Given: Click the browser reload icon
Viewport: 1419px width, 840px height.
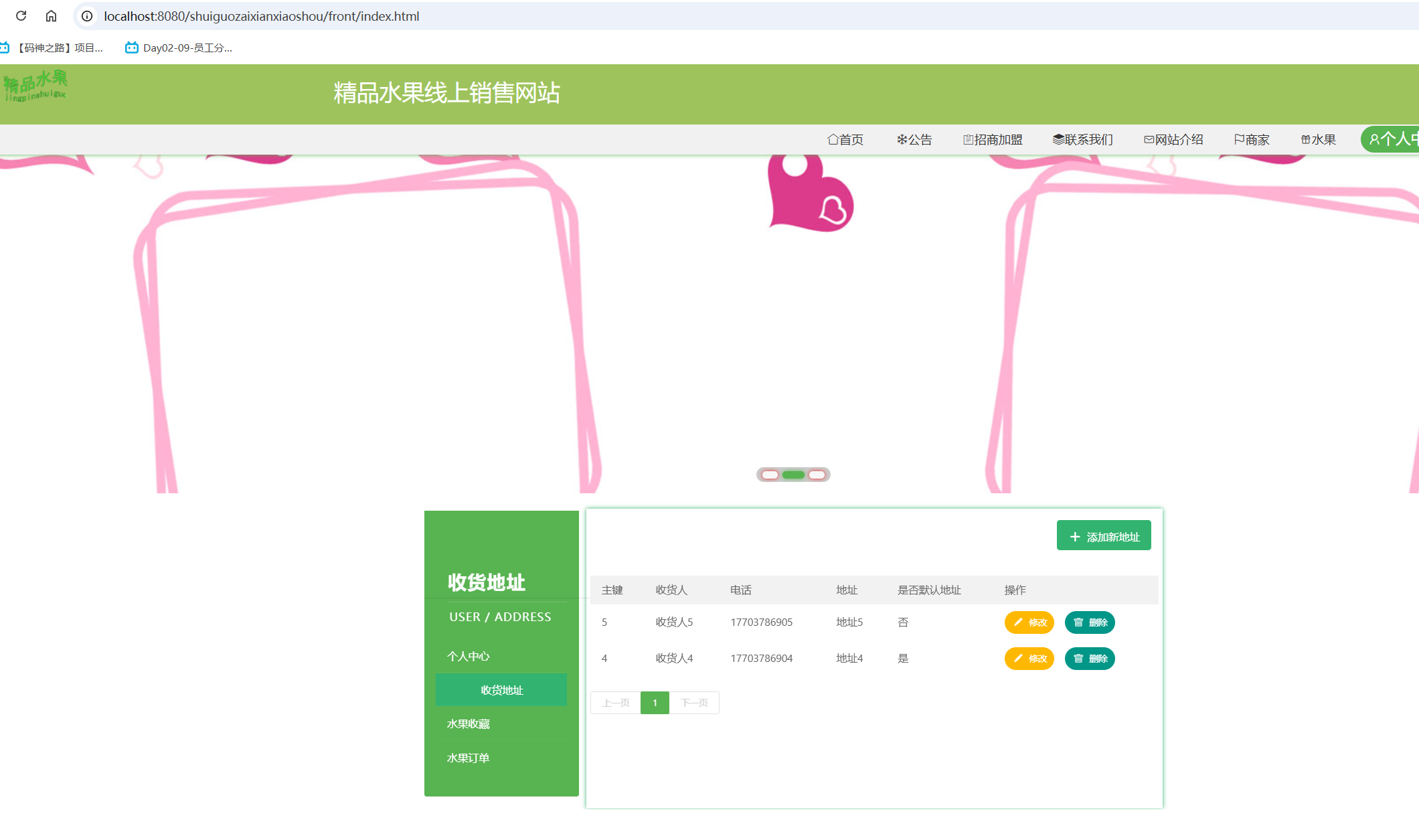Looking at the screenshot, I should click(x=21, y=16).
